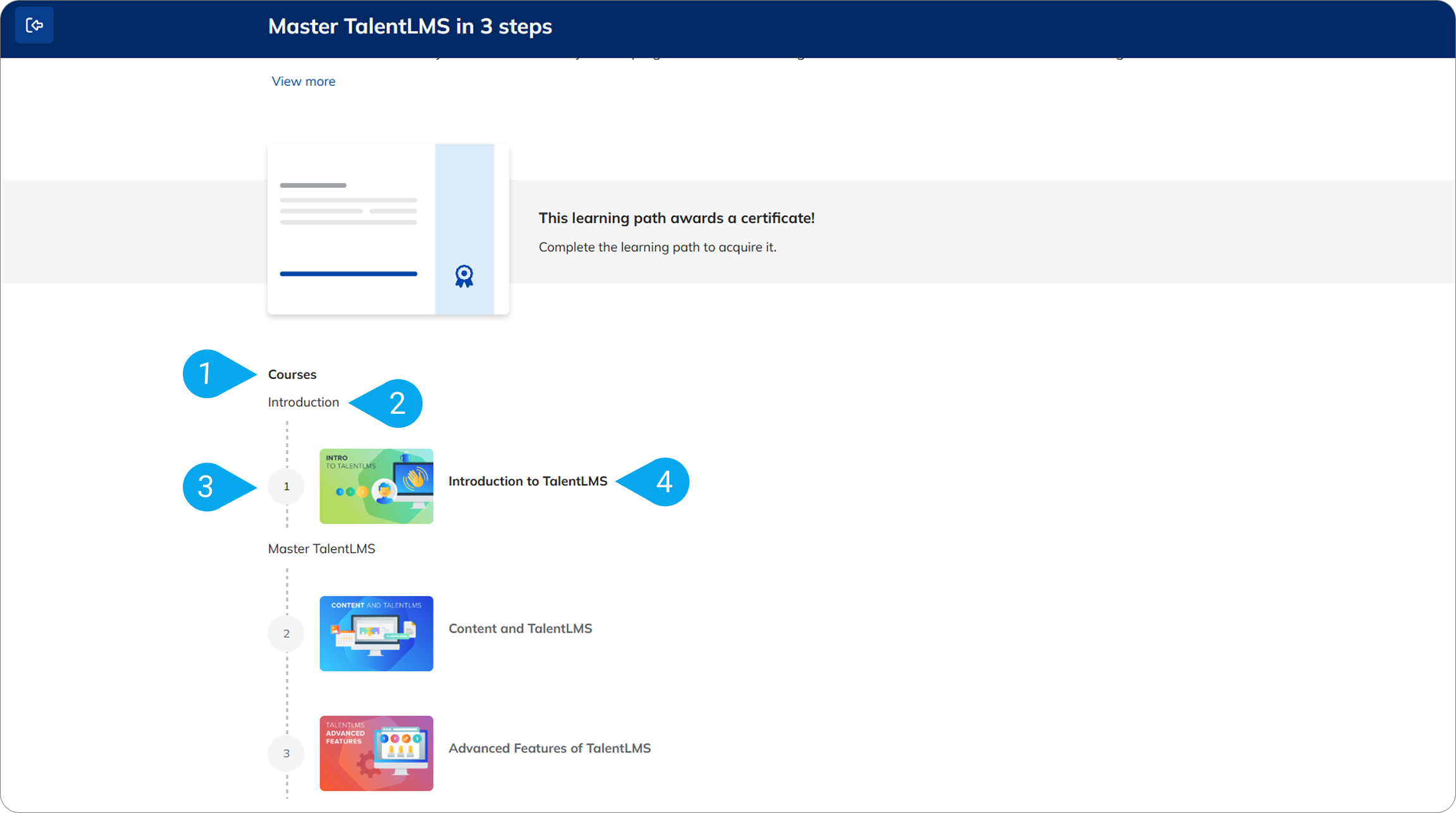The image size is (1456, 813).
Task: Select the Introduction section label
Action: point(303,402)
